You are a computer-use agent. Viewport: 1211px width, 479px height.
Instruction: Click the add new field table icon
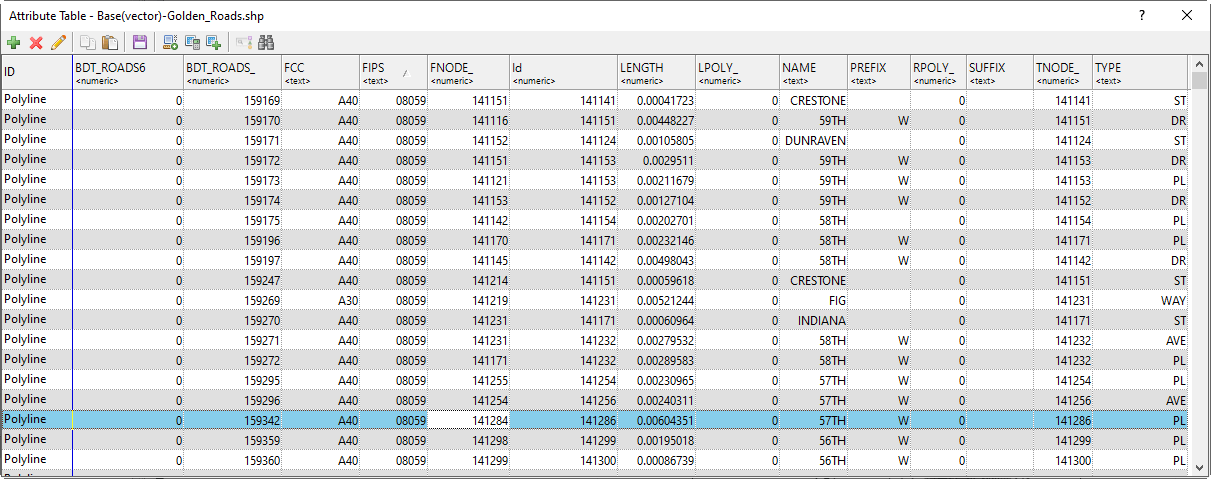(x=213, y=42)
